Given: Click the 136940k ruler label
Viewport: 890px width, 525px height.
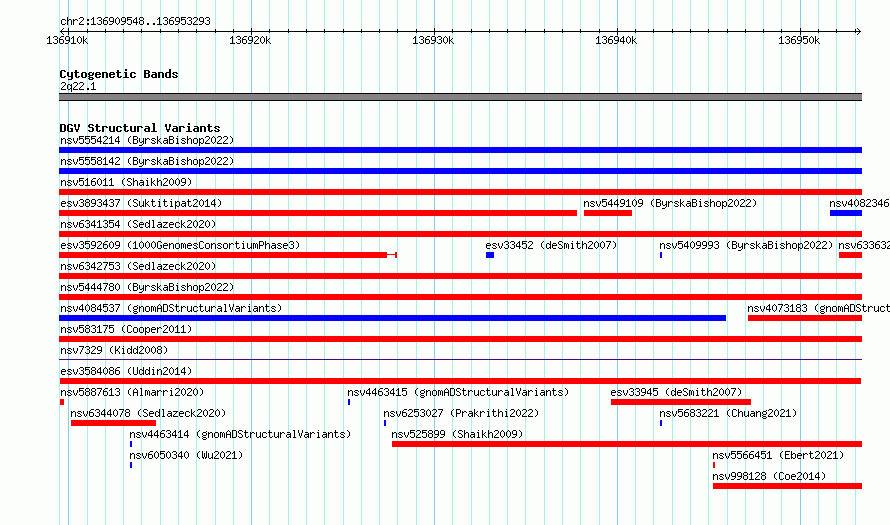Looking at the screenshot, I should pos(616,40).
